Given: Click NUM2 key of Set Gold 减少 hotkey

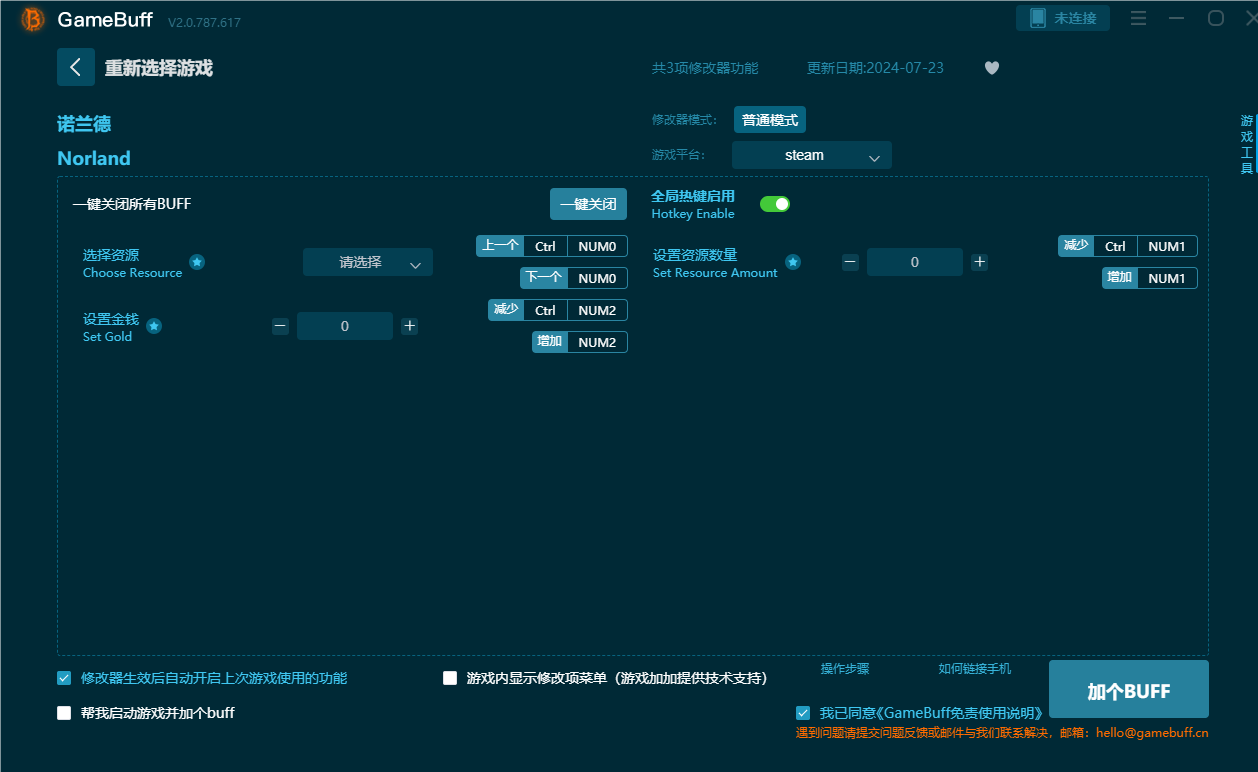Looking at the screenshot, I should pyautogui.click(x=597, y=310).
